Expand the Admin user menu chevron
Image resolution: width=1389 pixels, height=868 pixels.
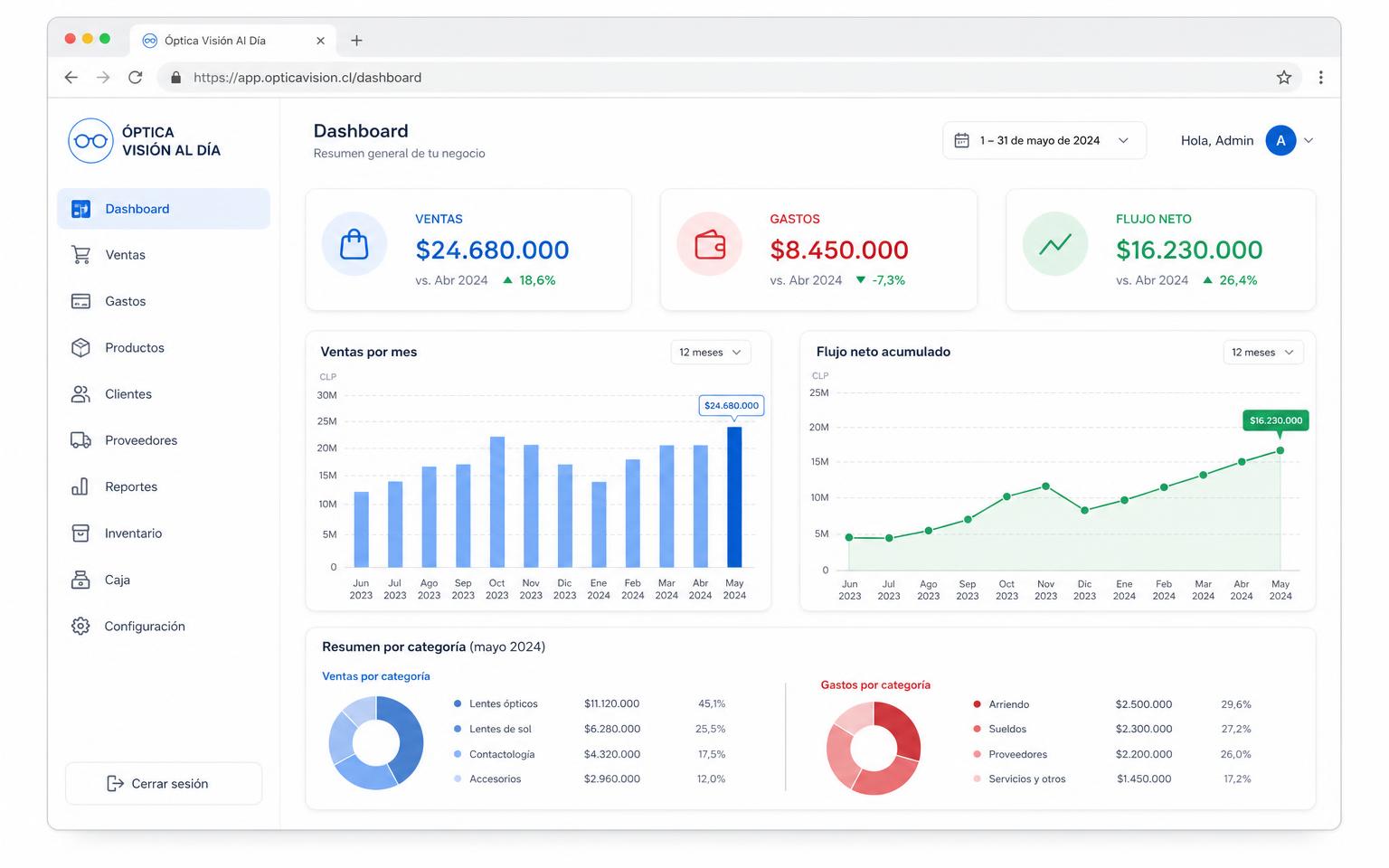pos(1309,140)
